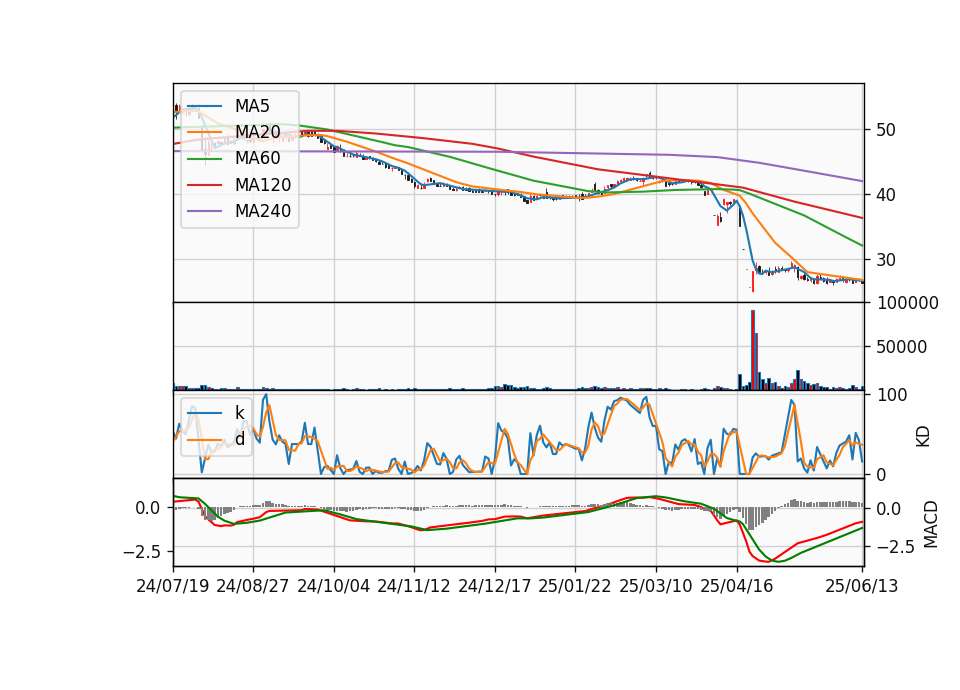Click the blue MA5 legend line sample
The width and height of the screenshot is (960, 690).
click(x=204, y=107)
